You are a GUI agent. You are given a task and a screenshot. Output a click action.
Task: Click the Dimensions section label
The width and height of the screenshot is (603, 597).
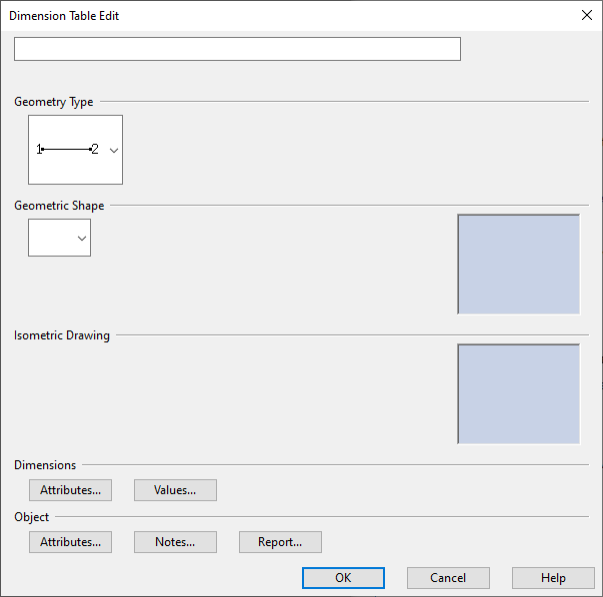(x=45, y=465)
